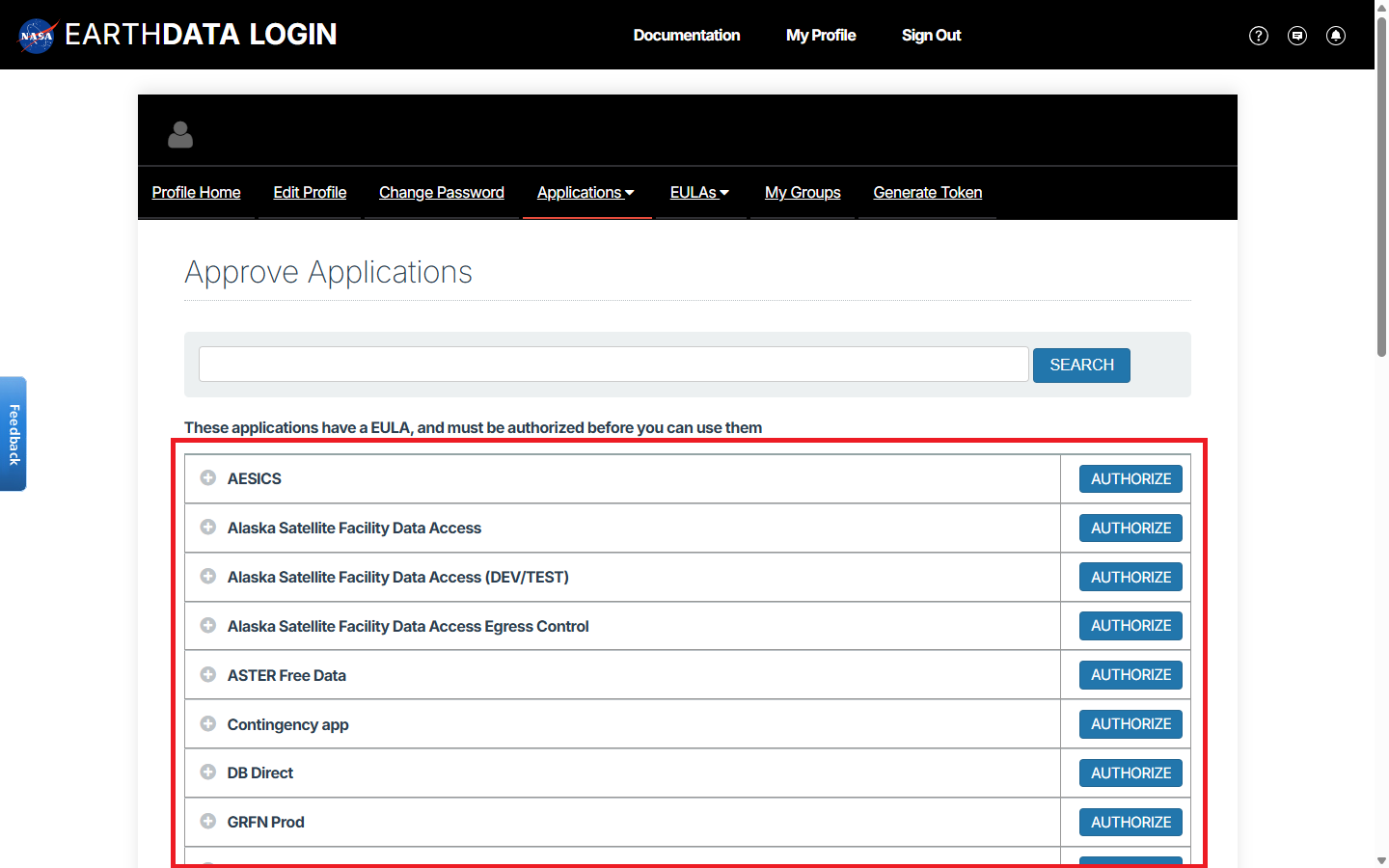1389x868 pixels.
Task: Expand the Alaska Satellite Facility (DEV/TEST) row
Action: pos(207,576)
